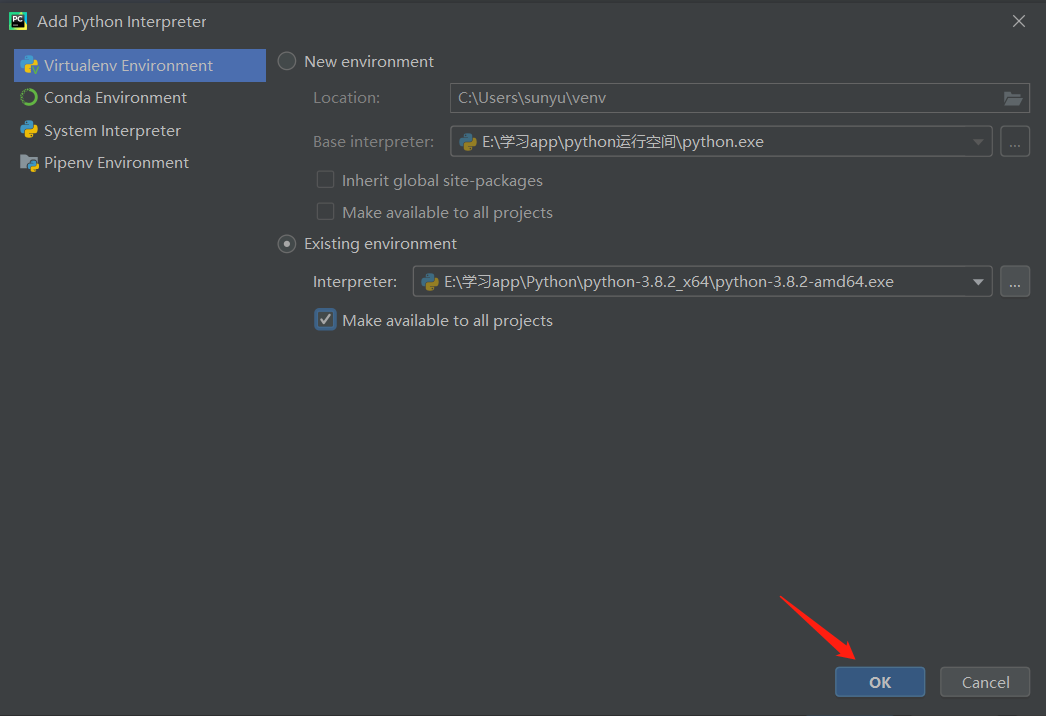This screenshot has height=716, width=1046.
Task: Check Make available under New environment
Action: coord(326,212)
